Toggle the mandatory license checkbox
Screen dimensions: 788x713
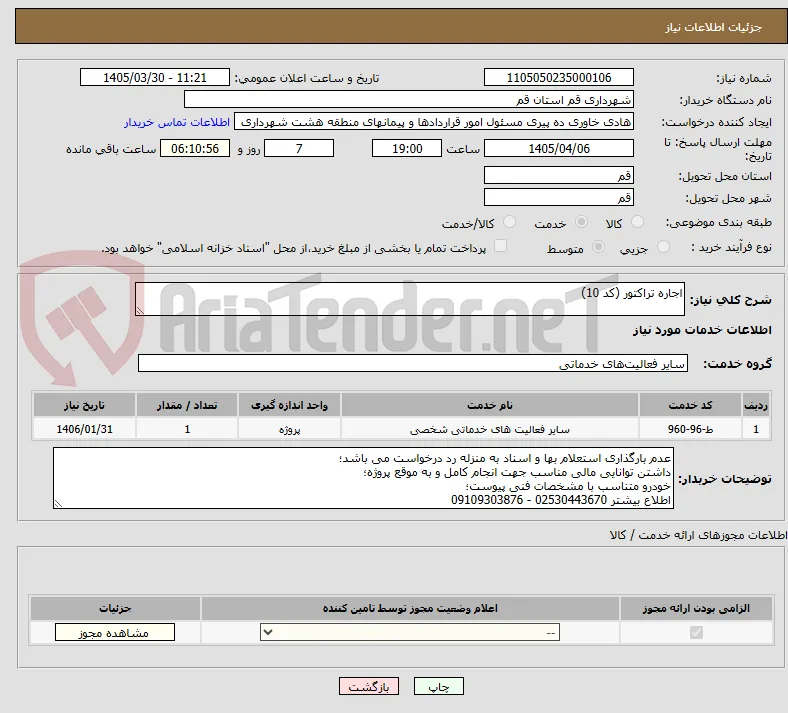coord(696,632)
